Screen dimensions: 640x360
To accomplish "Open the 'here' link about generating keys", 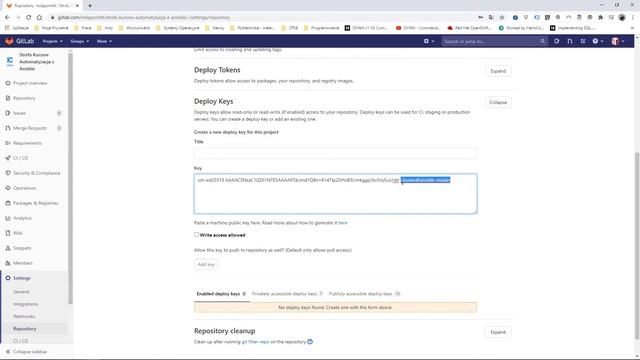I will (343, 223).
